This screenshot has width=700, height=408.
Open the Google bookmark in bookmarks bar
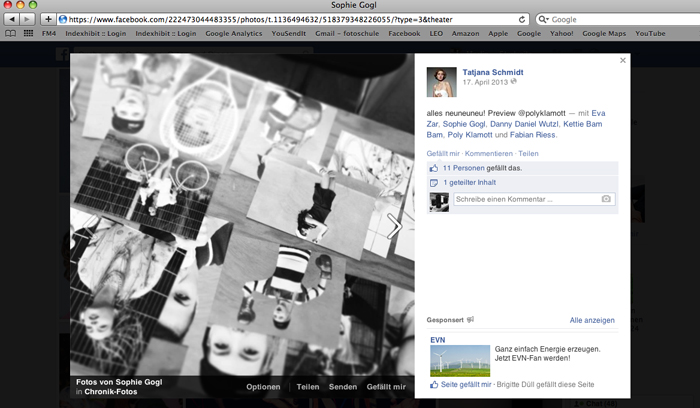[x=529, y=33]
